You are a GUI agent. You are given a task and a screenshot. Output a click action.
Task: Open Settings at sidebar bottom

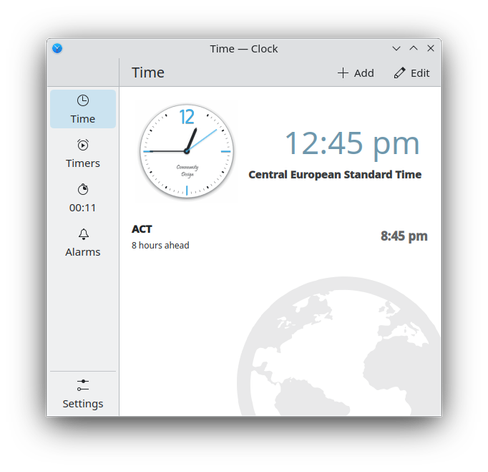point(83,394)
